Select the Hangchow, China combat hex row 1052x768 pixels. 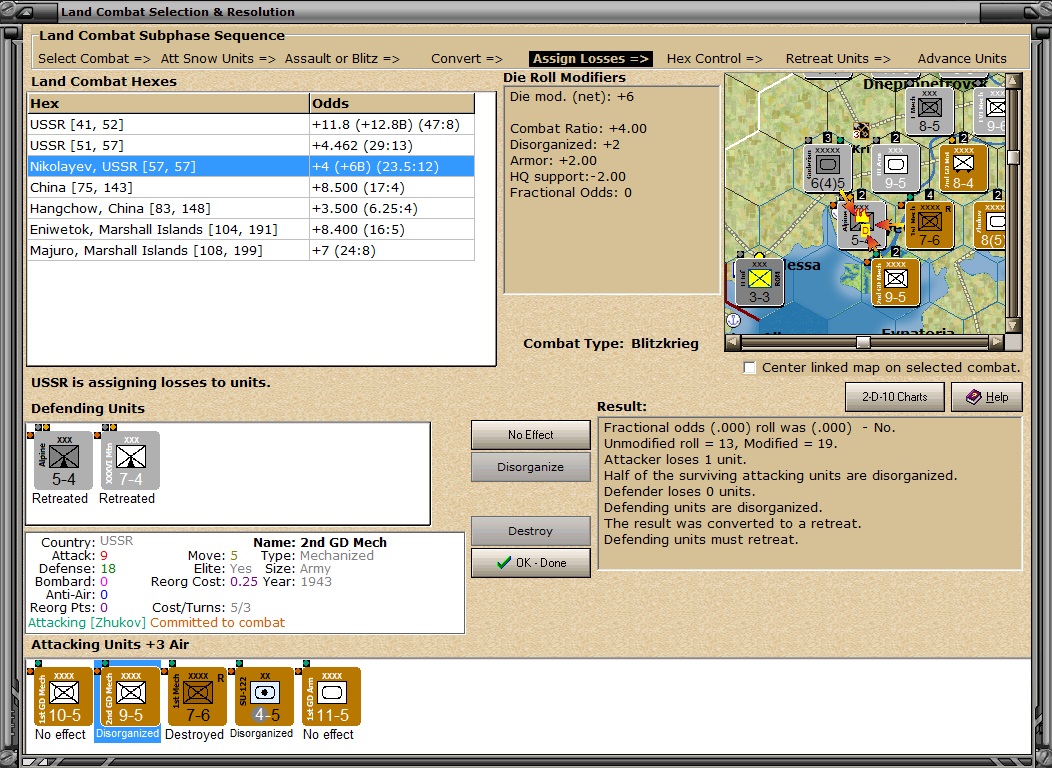click(x=251, y=209)
